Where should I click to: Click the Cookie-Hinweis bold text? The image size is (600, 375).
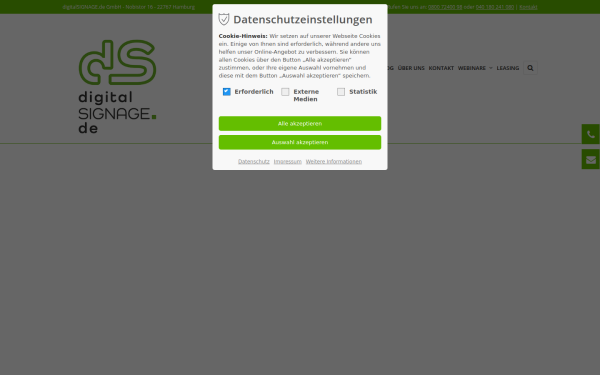tap(243, 36)
